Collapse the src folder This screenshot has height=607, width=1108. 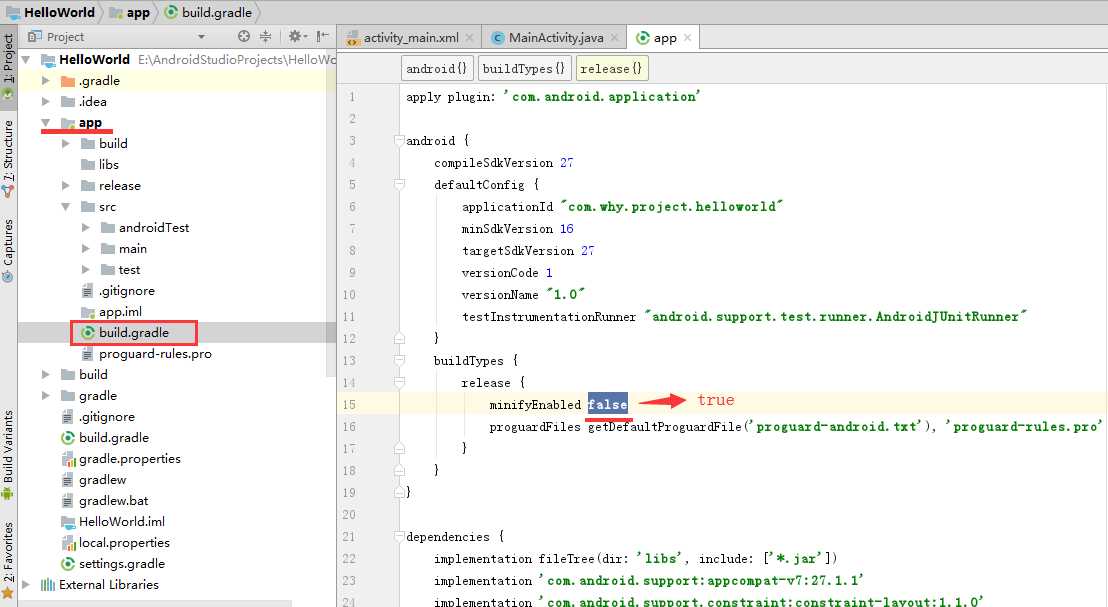coord(66,207)
